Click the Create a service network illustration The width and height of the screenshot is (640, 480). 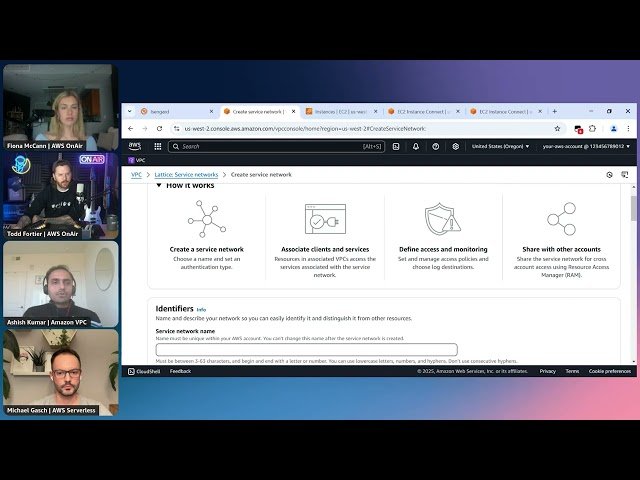[207, 219]
